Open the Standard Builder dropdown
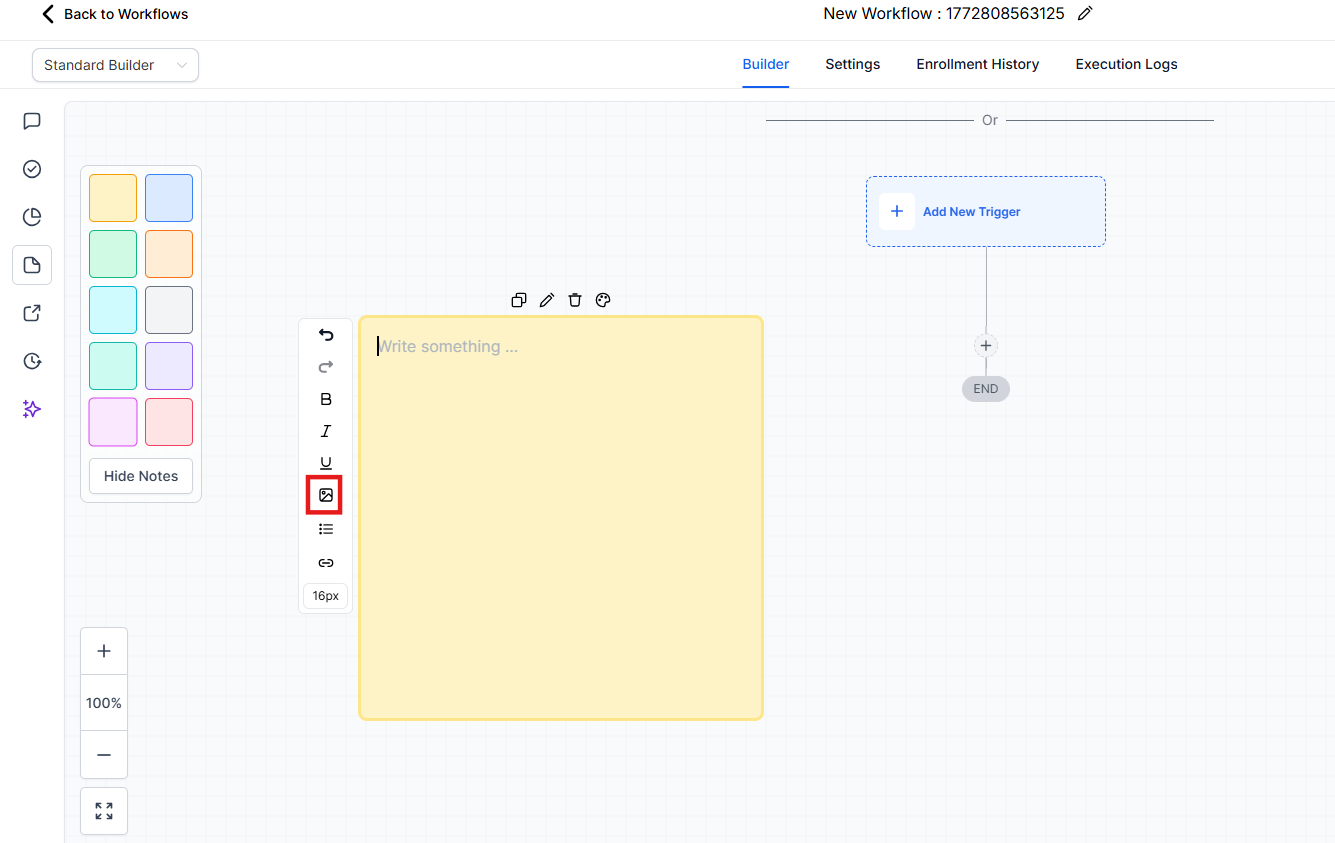Image resolution: width=1335 pixels, height=843 pixels. pos(115,65)
